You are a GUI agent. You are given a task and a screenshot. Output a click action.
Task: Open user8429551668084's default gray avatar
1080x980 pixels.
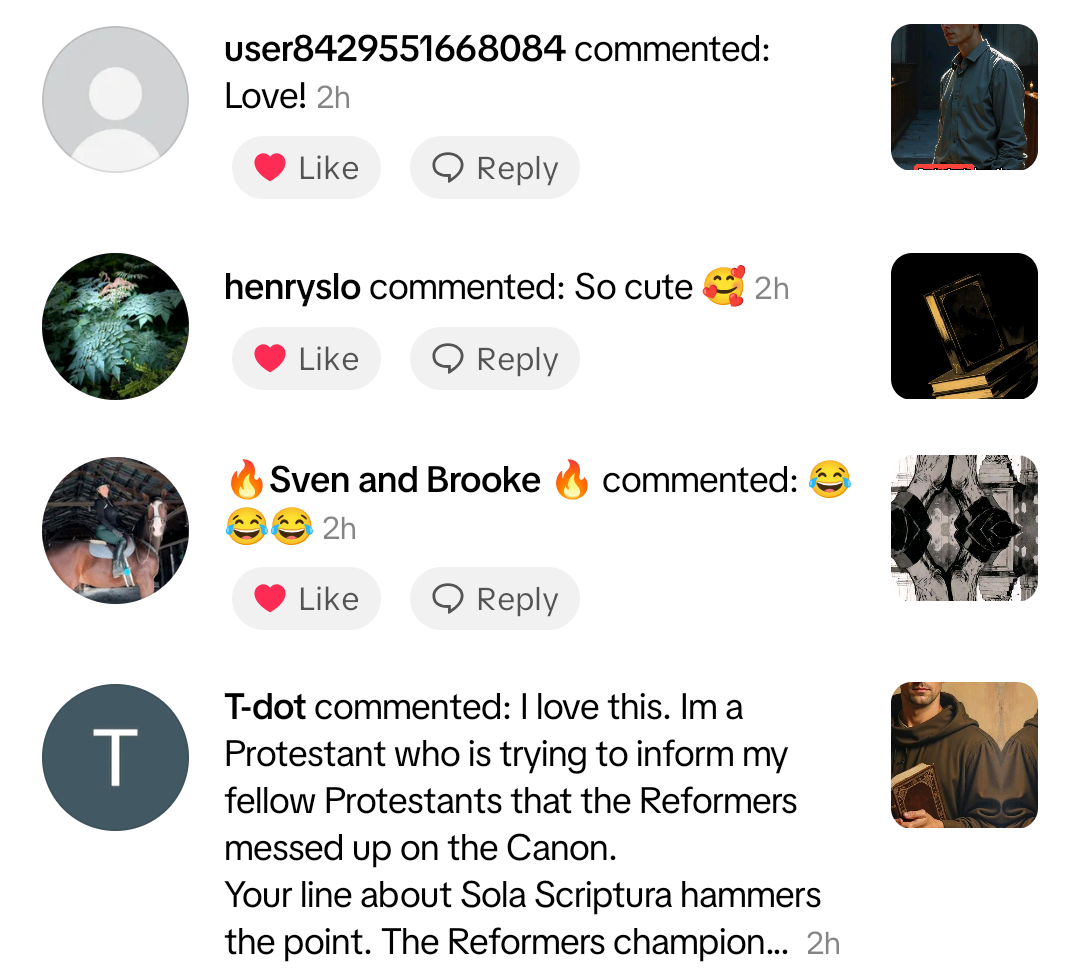[116, 99]
